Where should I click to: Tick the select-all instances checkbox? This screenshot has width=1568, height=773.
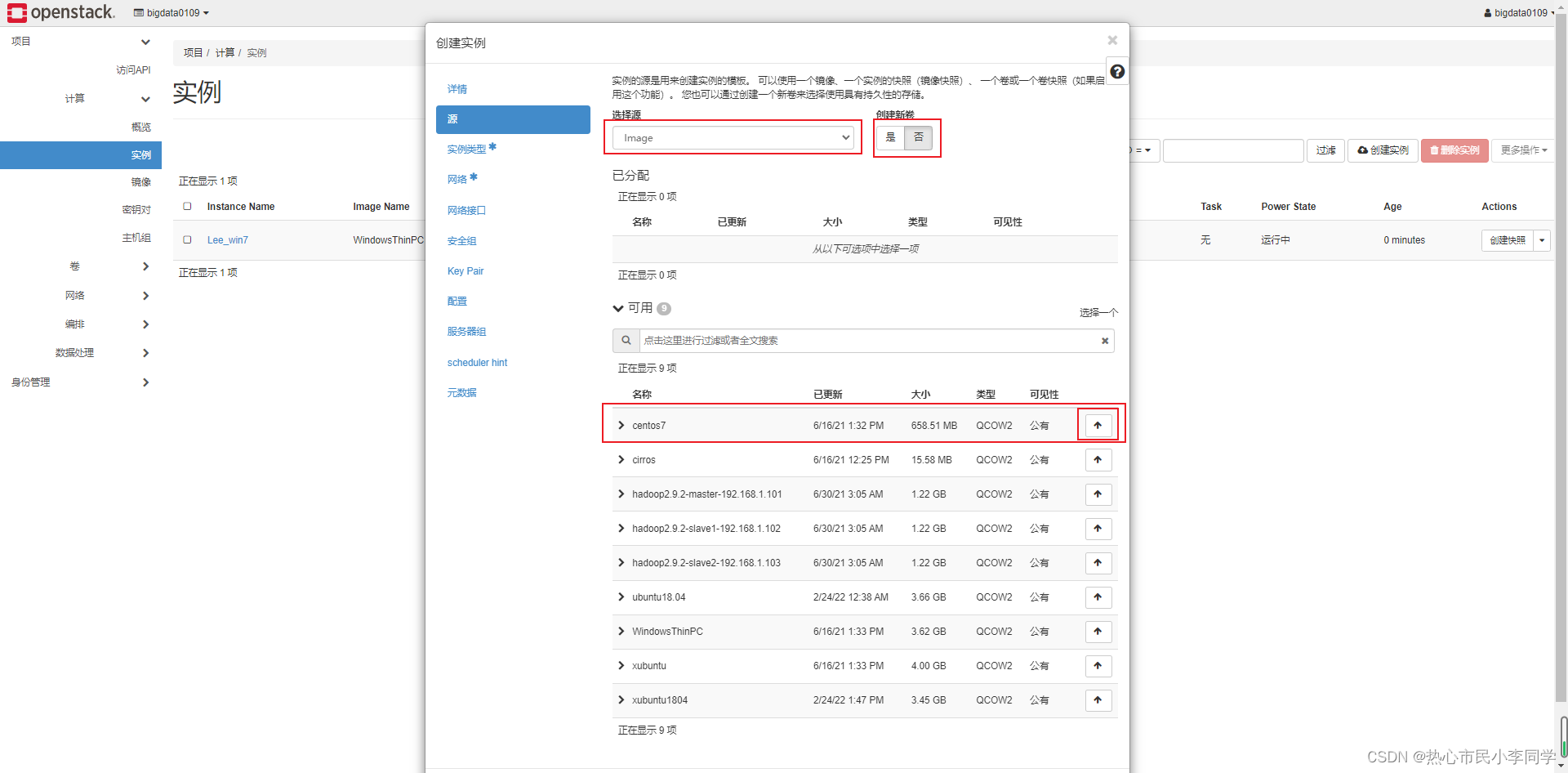click(187, 207)
